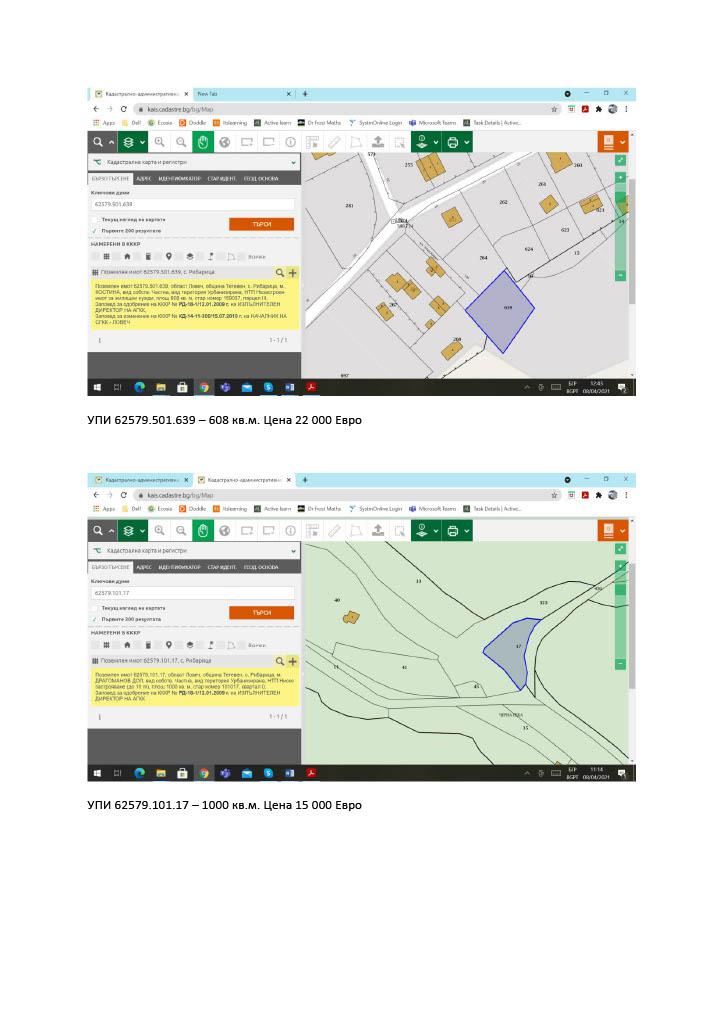Switch to the 'АДРЕС' tab in the upper panel

tap(144, 178)
